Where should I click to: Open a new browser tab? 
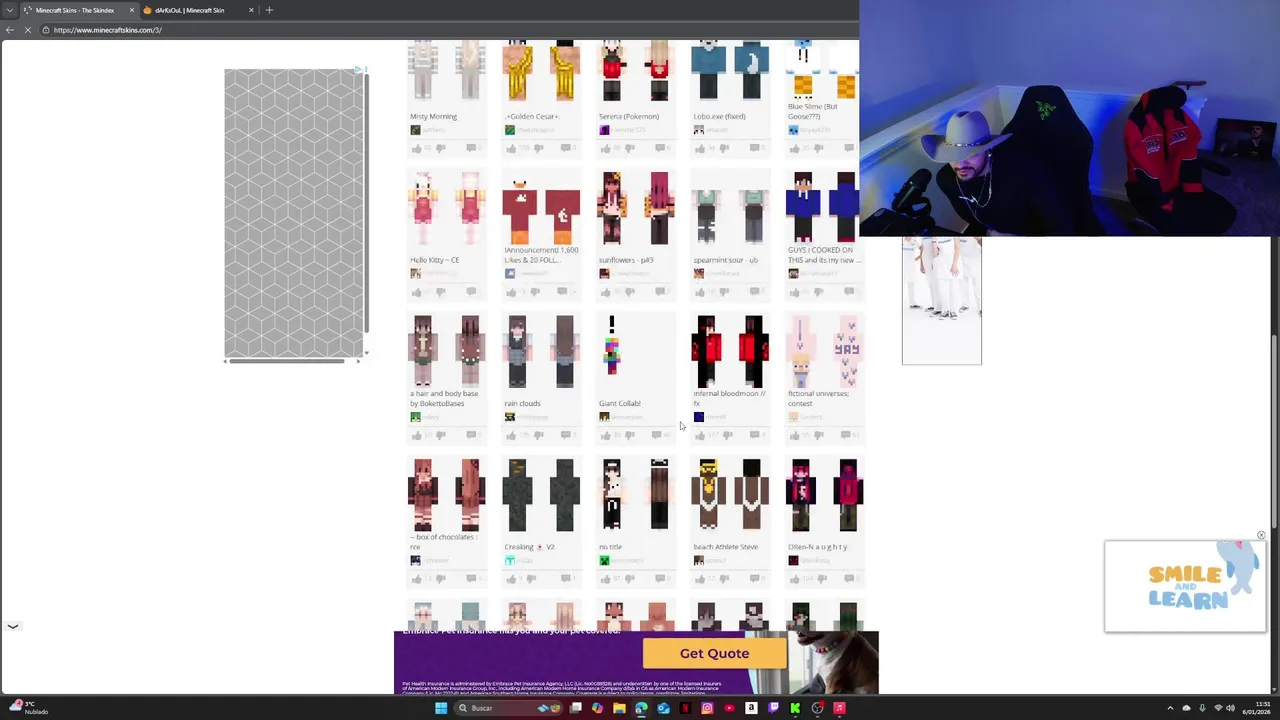(x=269, y=10)
